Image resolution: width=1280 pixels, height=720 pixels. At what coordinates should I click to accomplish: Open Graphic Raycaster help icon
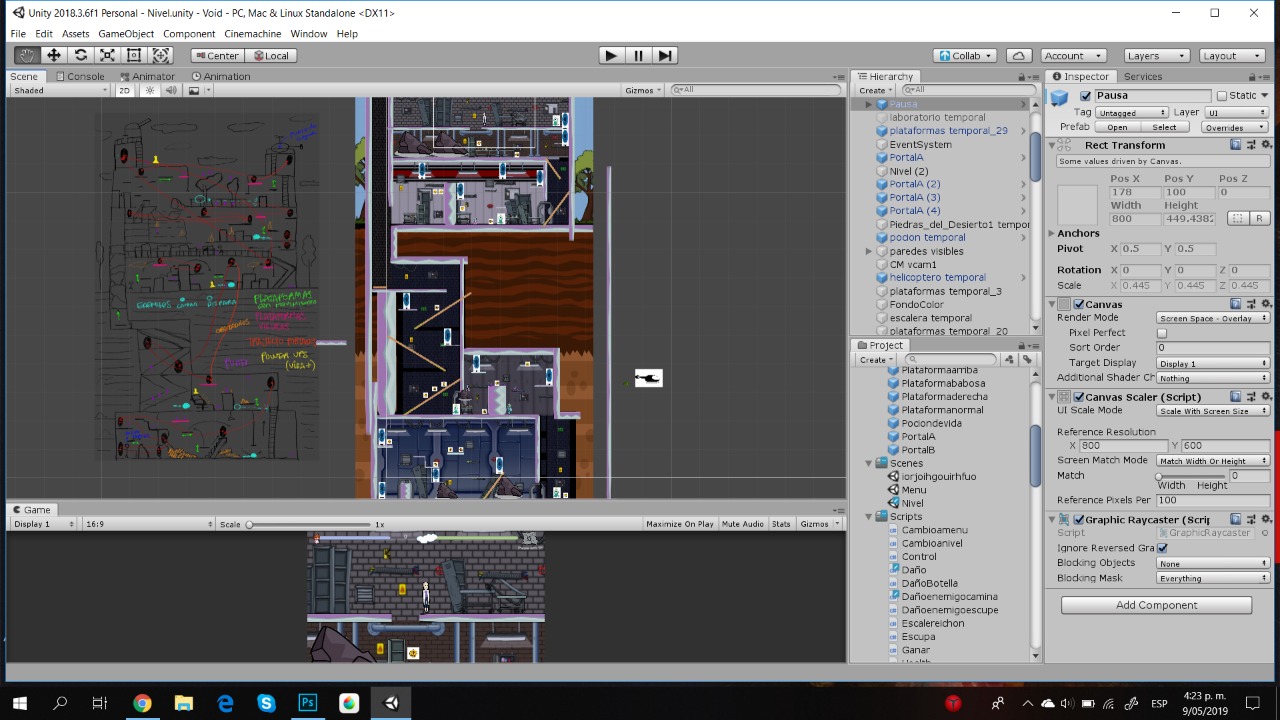1235,520
